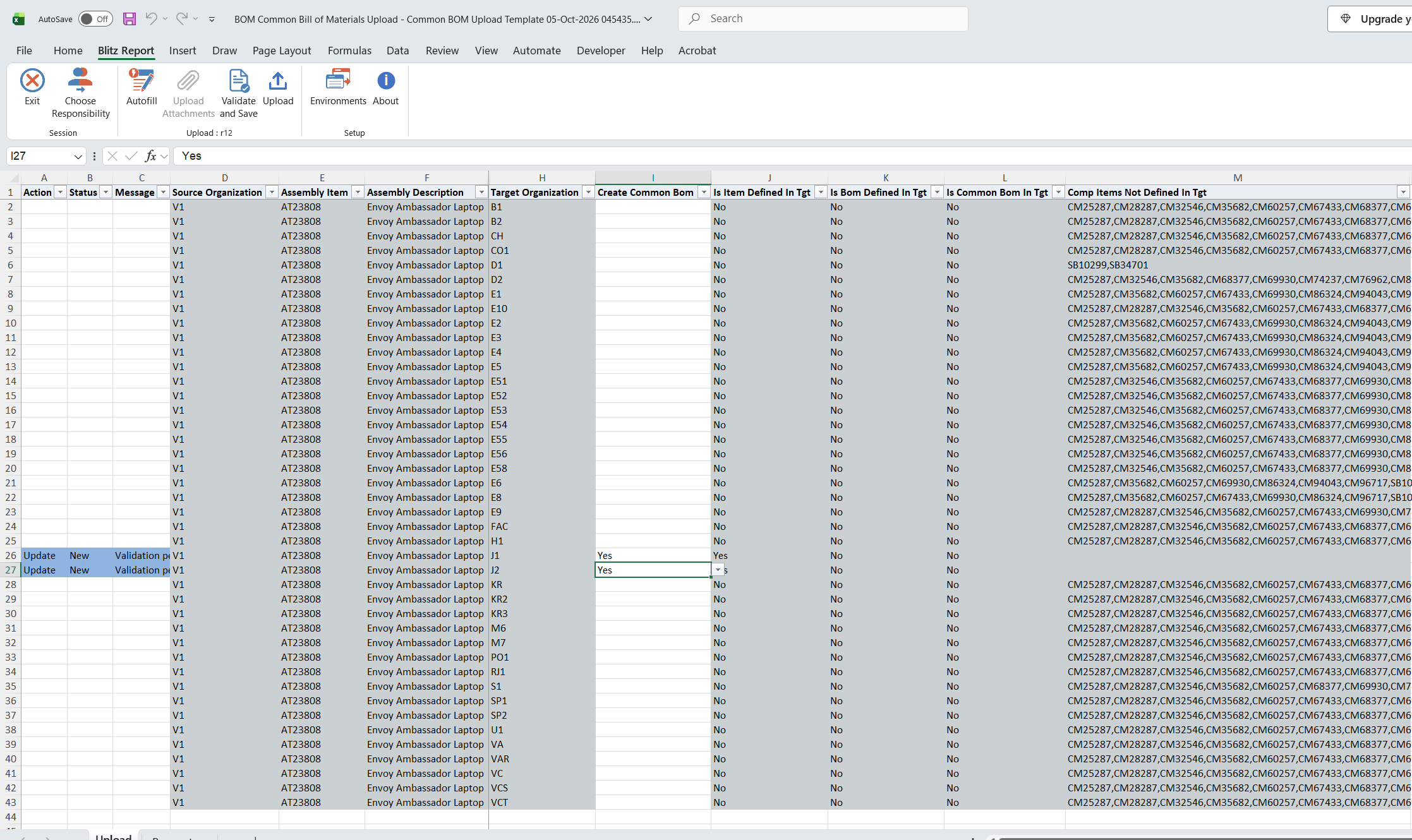The image size is (1412, 840).
Task: Click the Upgrade button
Action: pyautogui.click(x=1370, y=19)
